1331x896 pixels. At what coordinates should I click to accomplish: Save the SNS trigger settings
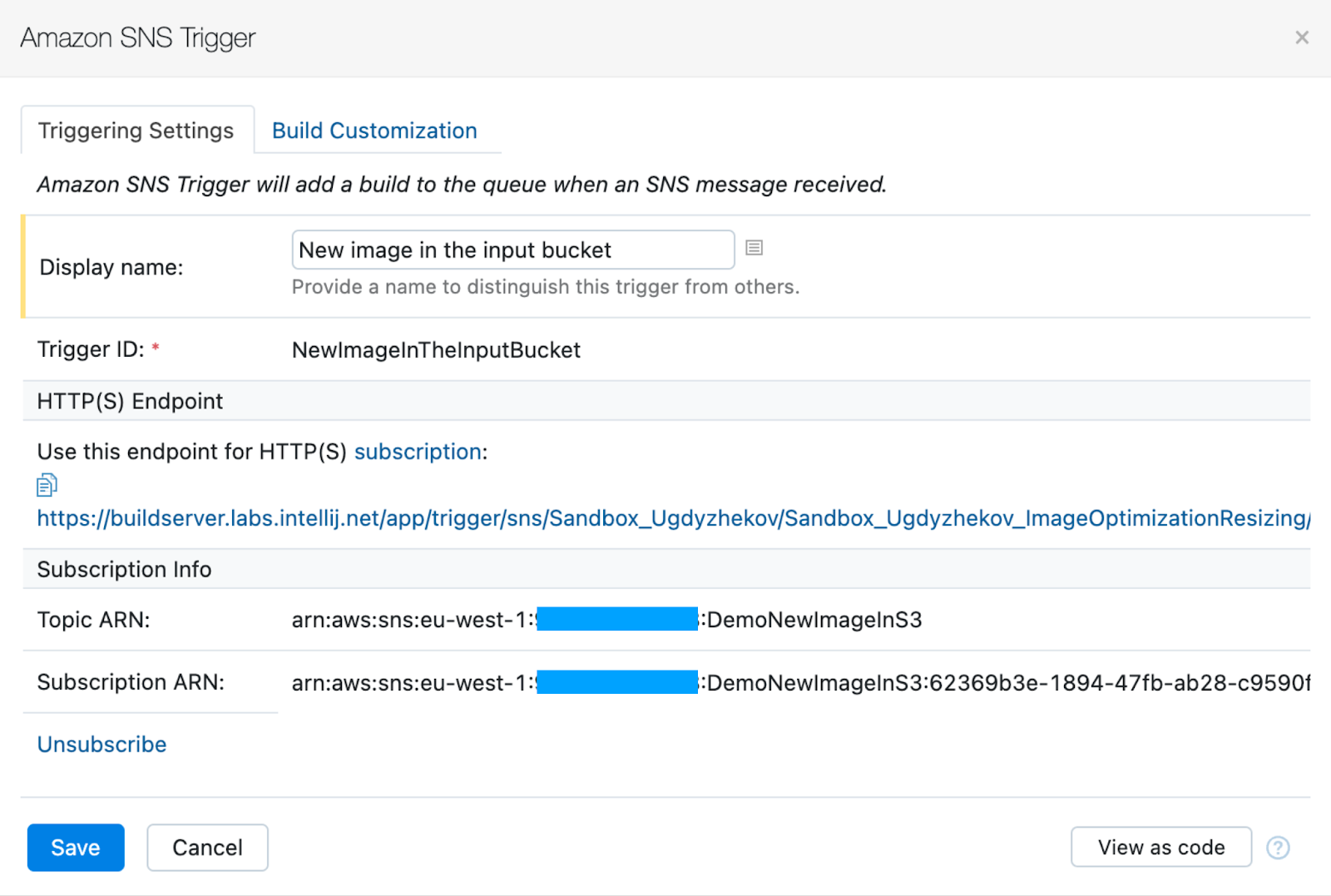(x=76, y=848)
